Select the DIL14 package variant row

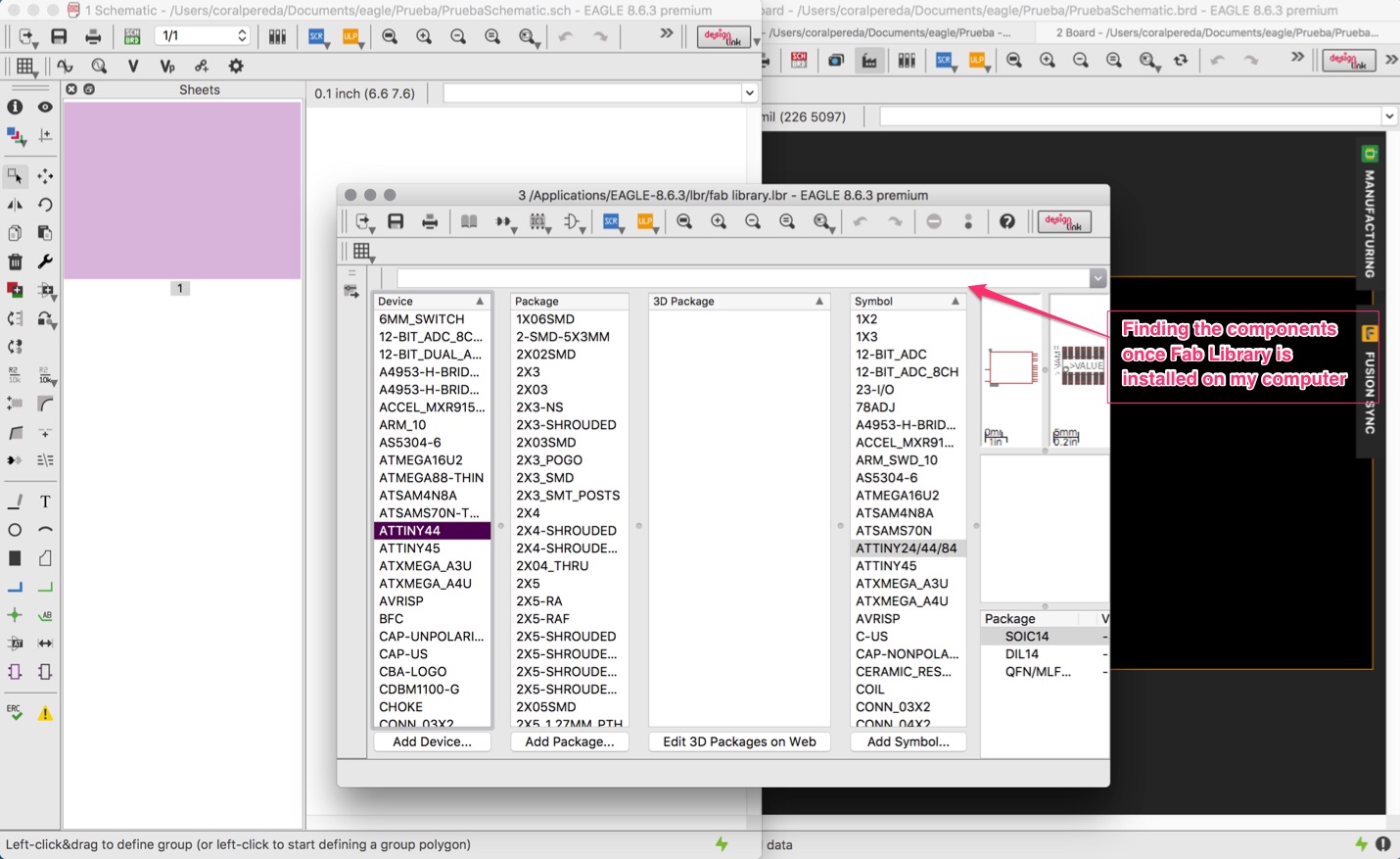pyautogui.click(x=1045, y=654)
